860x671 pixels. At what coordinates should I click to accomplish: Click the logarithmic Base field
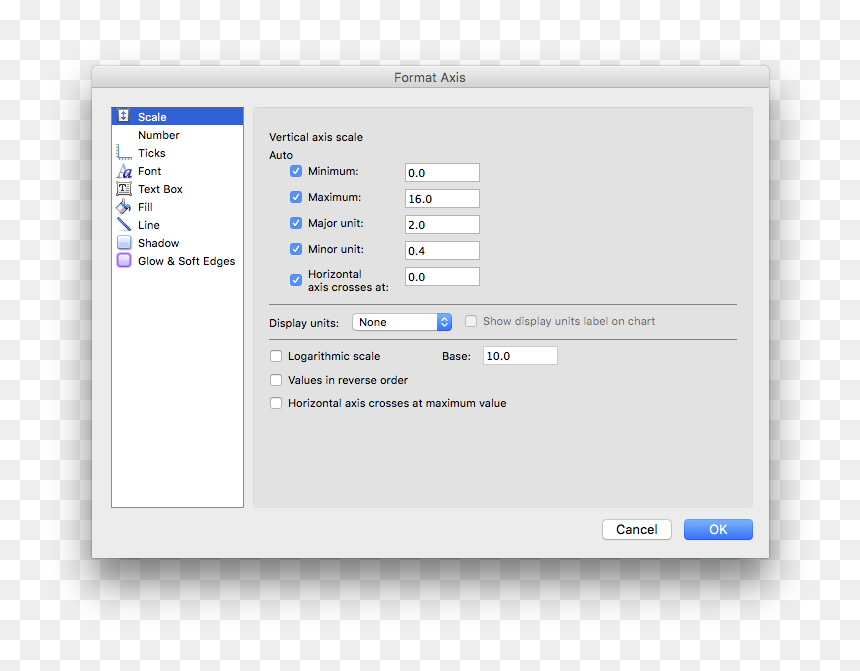pyautogui.click(x=520, y=356)
